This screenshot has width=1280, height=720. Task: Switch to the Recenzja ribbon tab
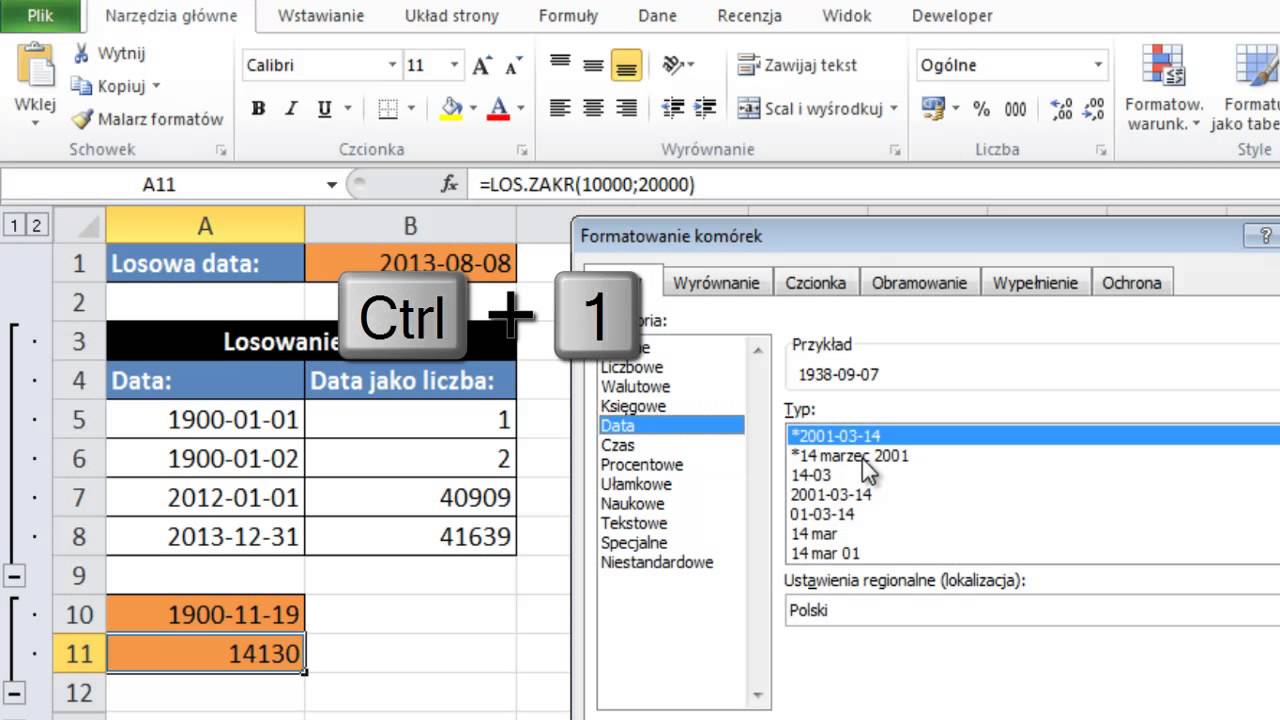[x=749, y=16]
